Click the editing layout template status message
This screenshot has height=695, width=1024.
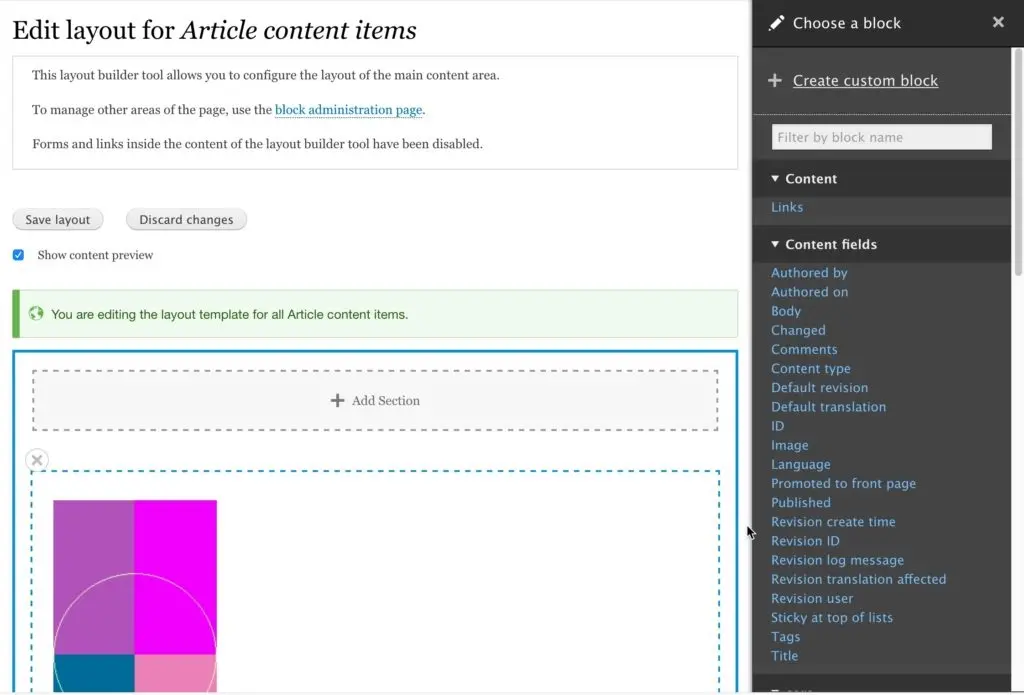pyautogui.click(x=375, y=314)
